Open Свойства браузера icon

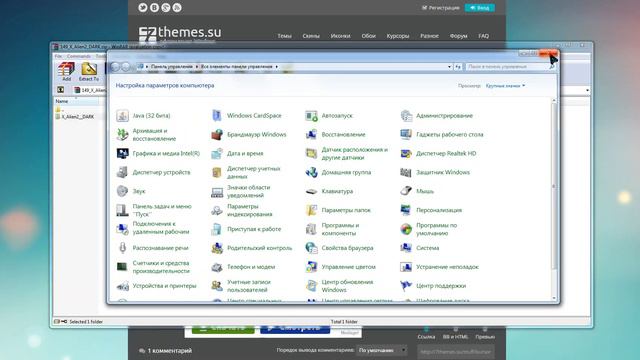(x=311, y=248)
